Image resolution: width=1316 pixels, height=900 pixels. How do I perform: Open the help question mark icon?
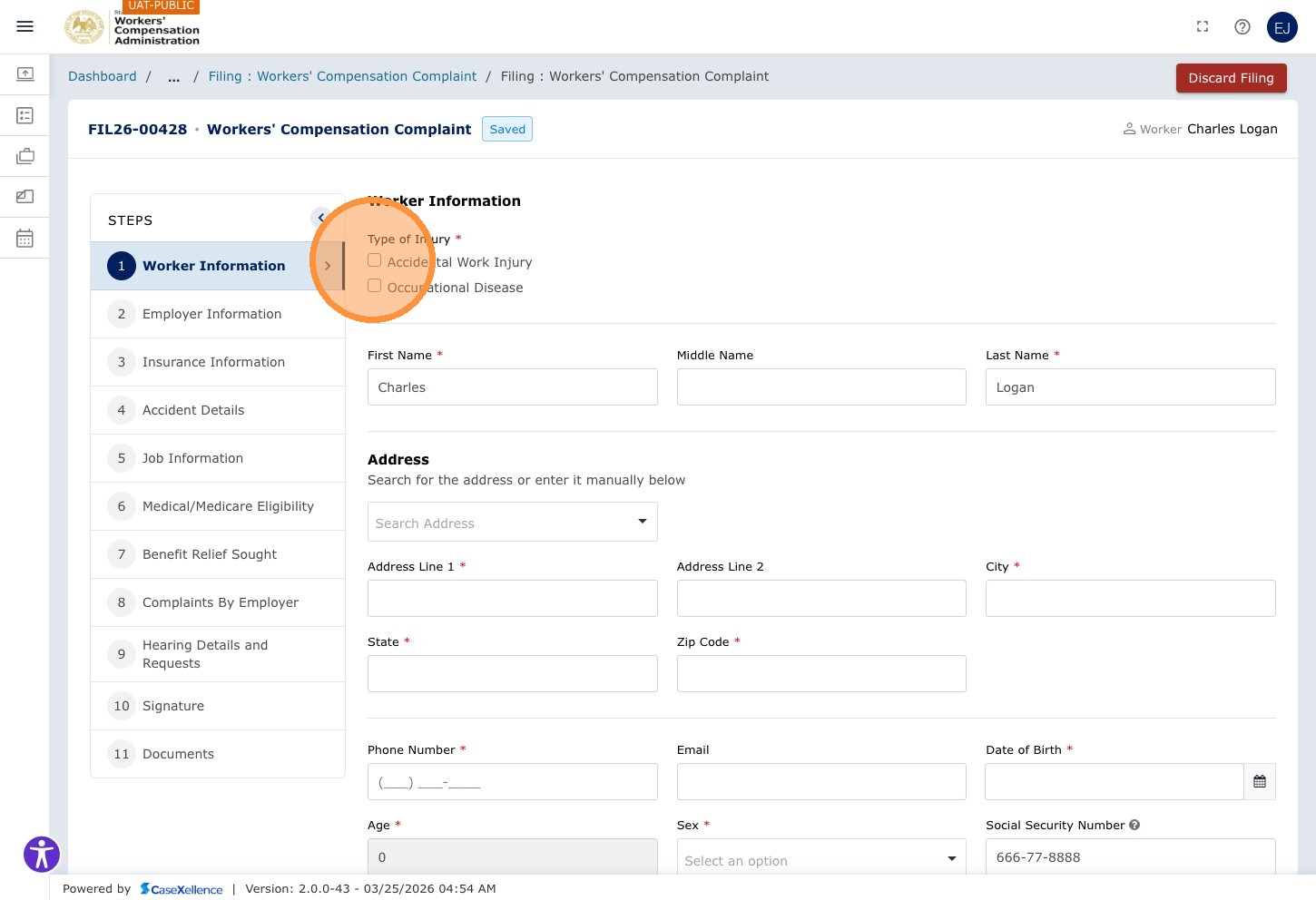coord(1242,27)
